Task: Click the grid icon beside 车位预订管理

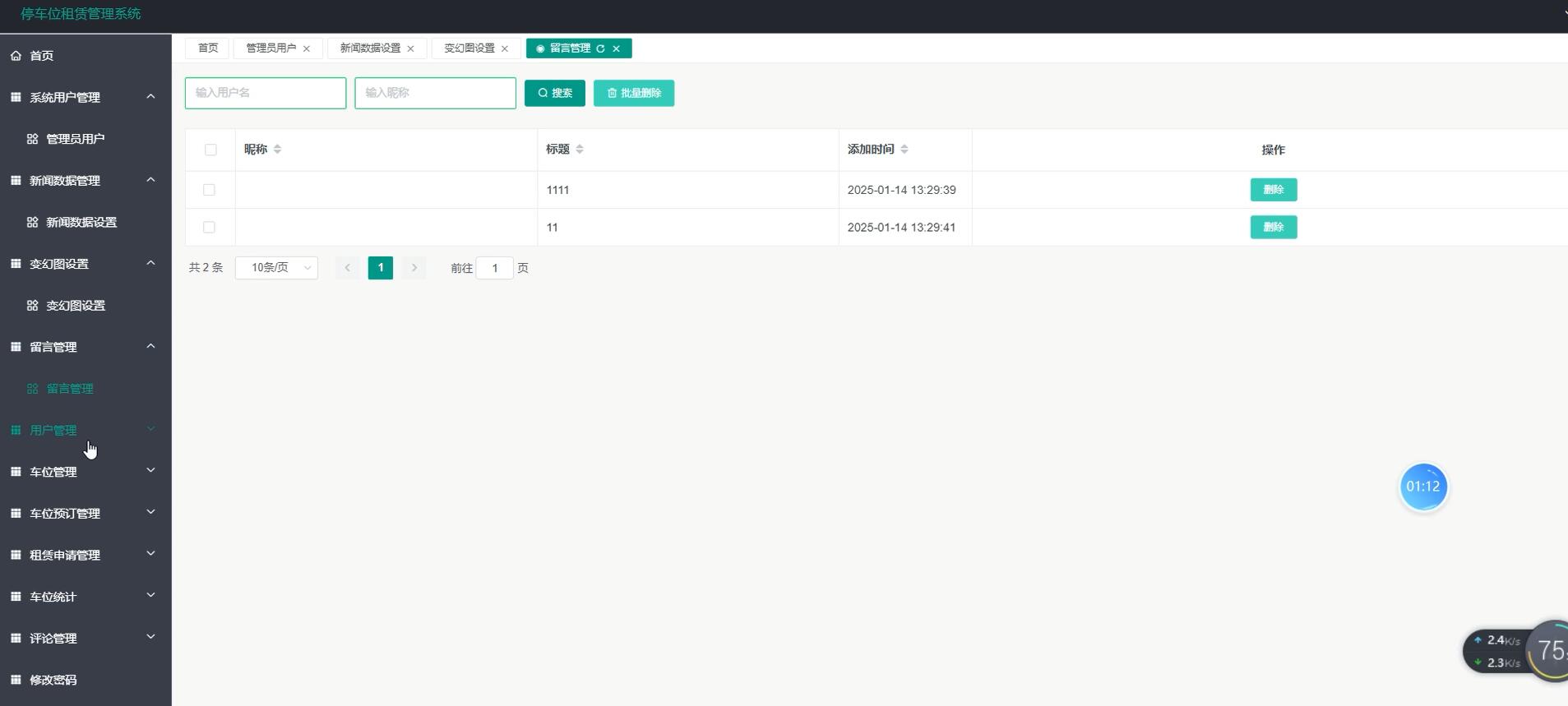Action: pos(16,513)
